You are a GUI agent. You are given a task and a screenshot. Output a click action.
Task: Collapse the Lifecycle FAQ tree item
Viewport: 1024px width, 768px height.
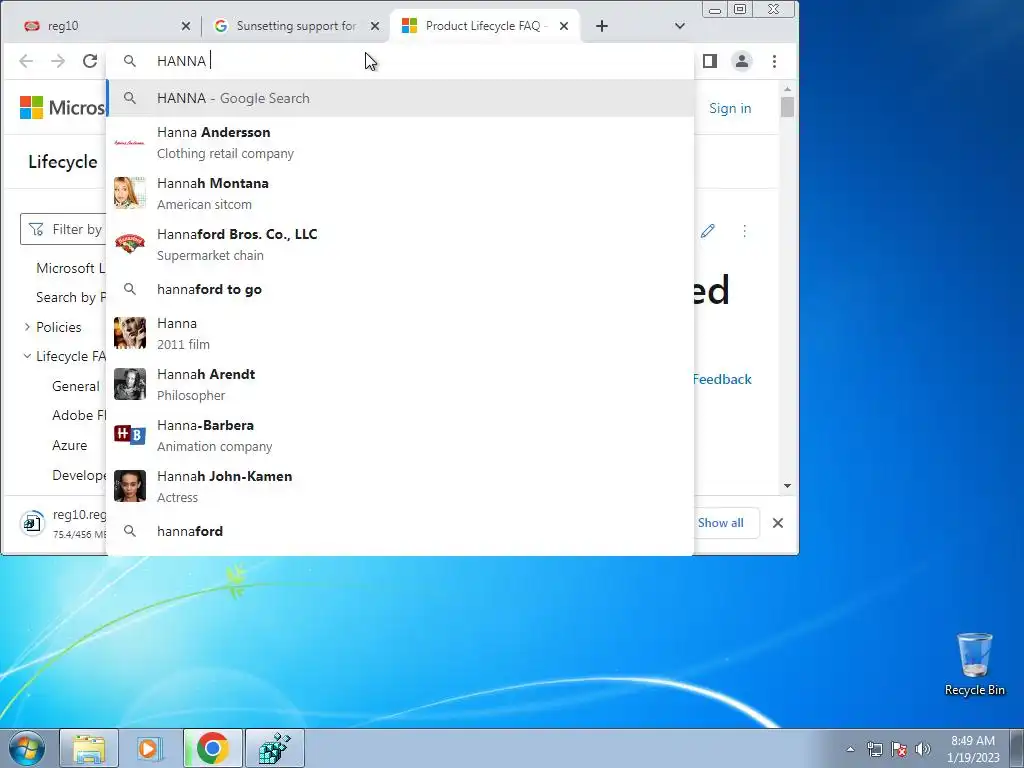27,356
